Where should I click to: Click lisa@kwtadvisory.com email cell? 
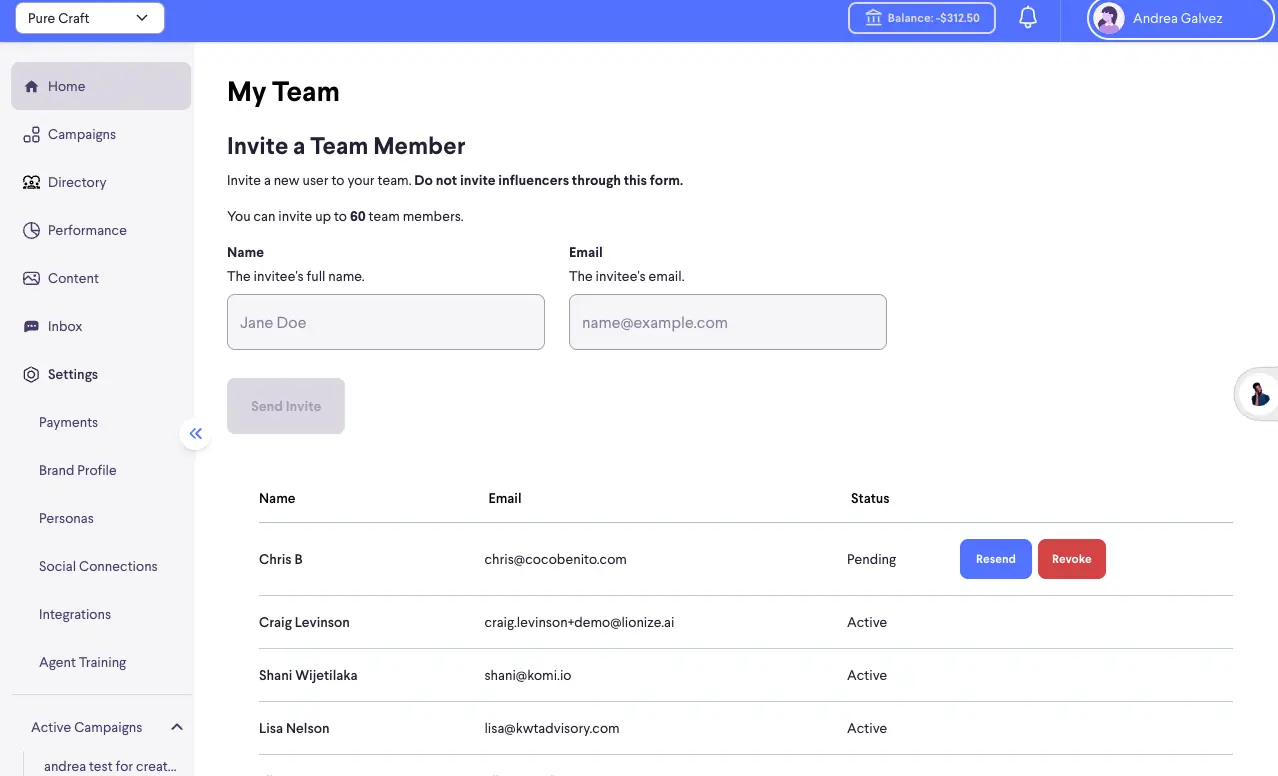tap(552, 729)
